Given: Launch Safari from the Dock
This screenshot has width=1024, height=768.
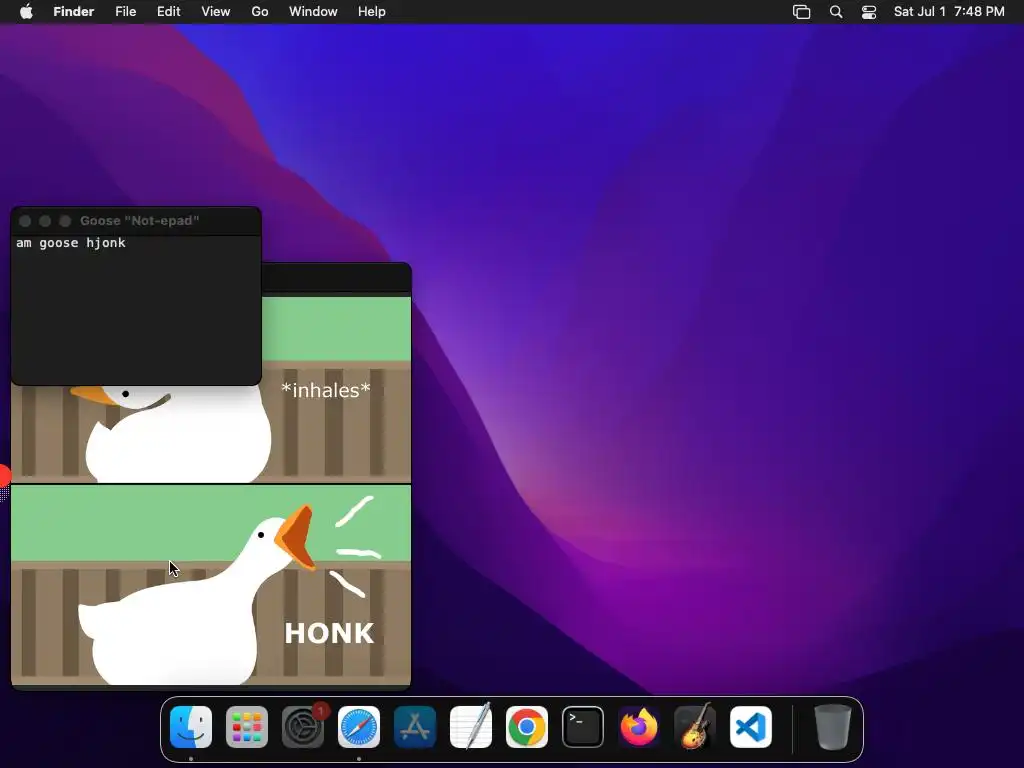Looking at the screenshot, I should tap(359, 727).
